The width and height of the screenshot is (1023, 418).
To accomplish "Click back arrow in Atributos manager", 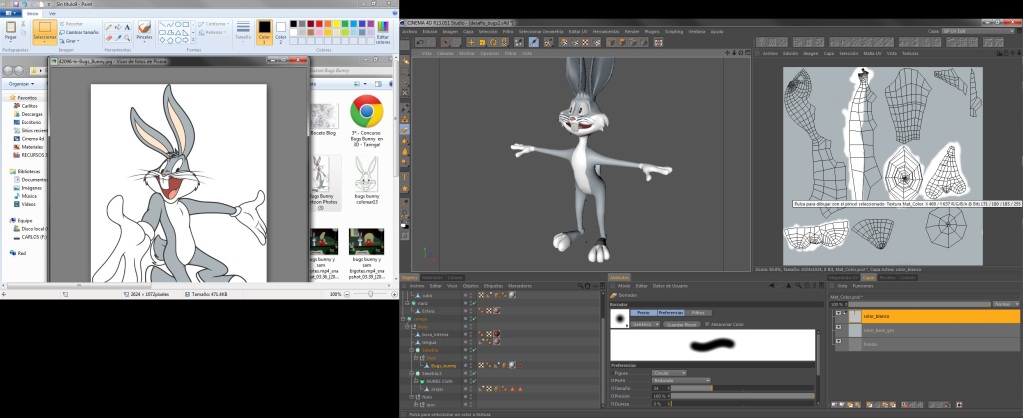I will coord(772,286).
